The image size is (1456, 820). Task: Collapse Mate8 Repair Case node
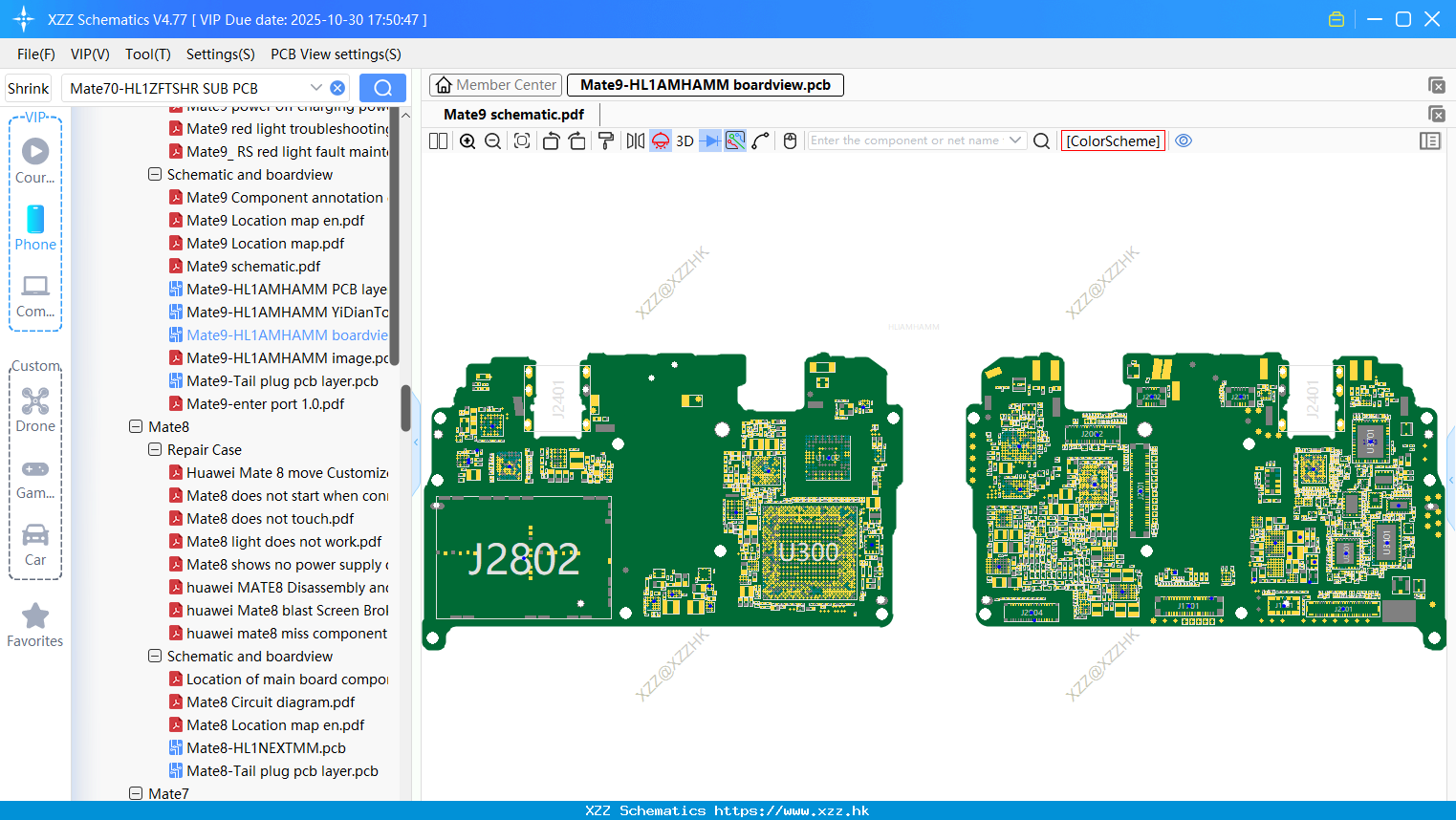[x=155, y=449]
